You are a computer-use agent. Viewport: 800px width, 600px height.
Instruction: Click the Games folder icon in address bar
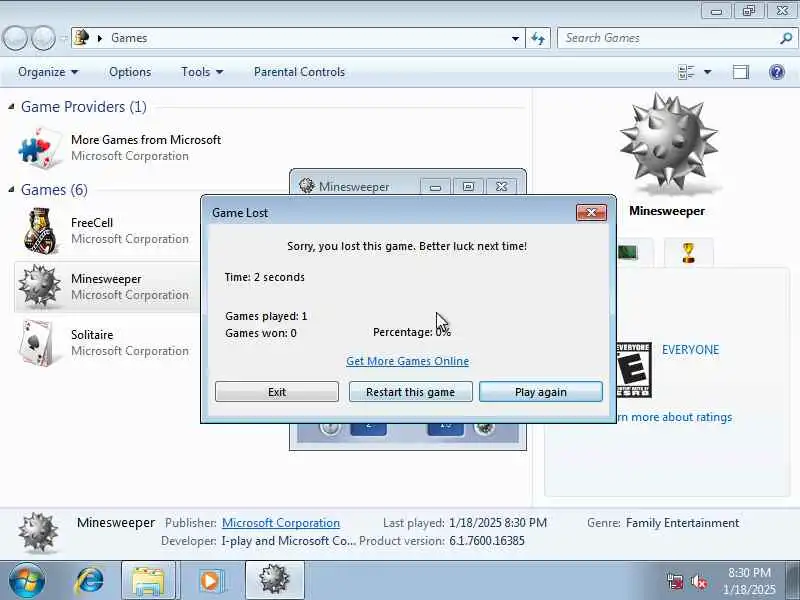(82, 38)
